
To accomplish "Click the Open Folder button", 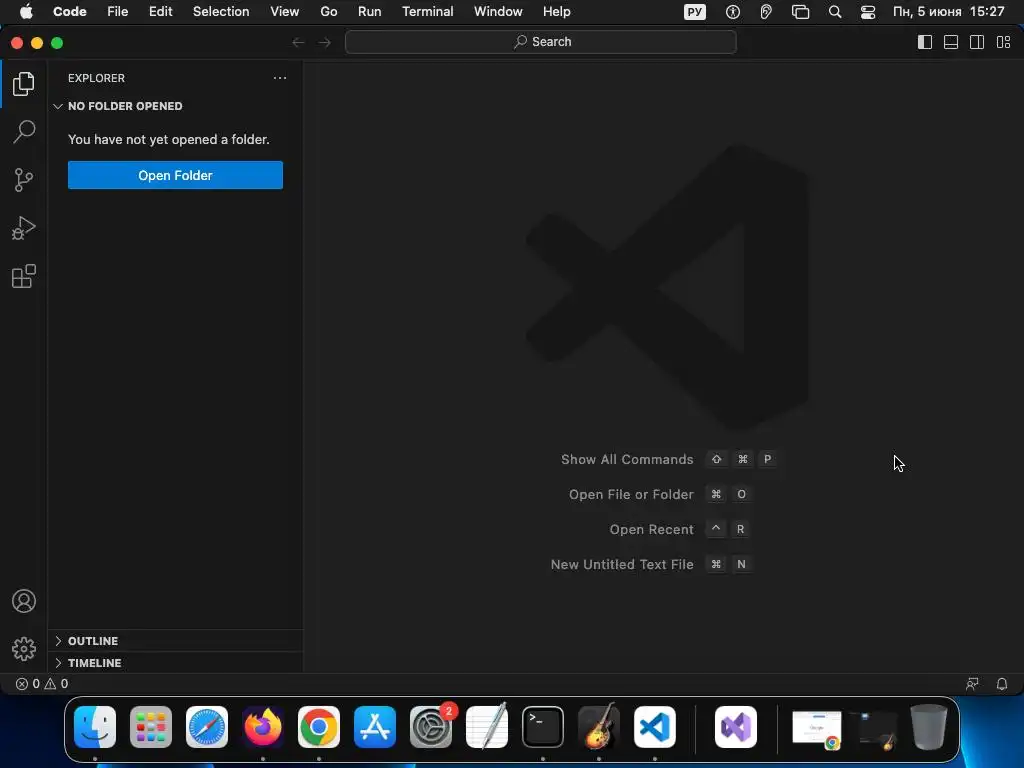I will click(175, 175).
